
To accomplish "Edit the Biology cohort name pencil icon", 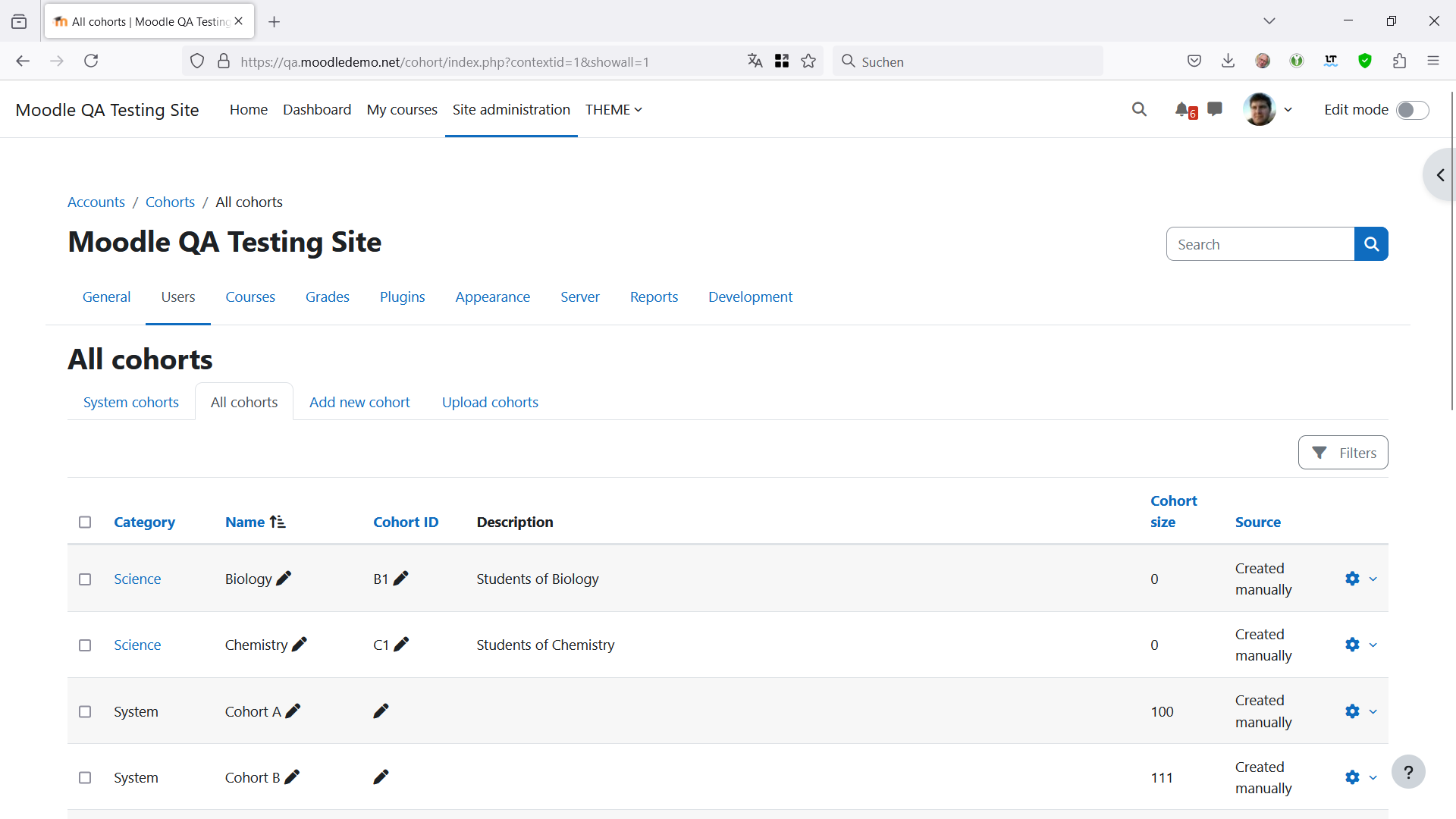I will point(284,579).
